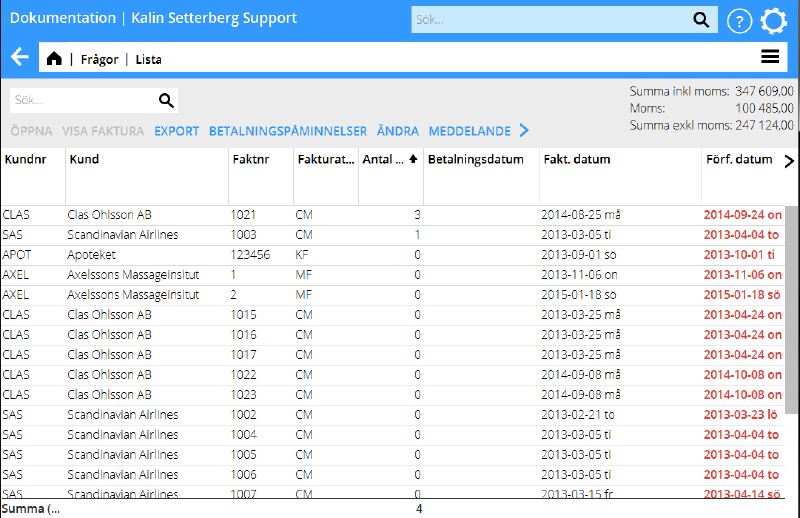
Task: Click top bar search magnifier icon
Action: [702, 20]
